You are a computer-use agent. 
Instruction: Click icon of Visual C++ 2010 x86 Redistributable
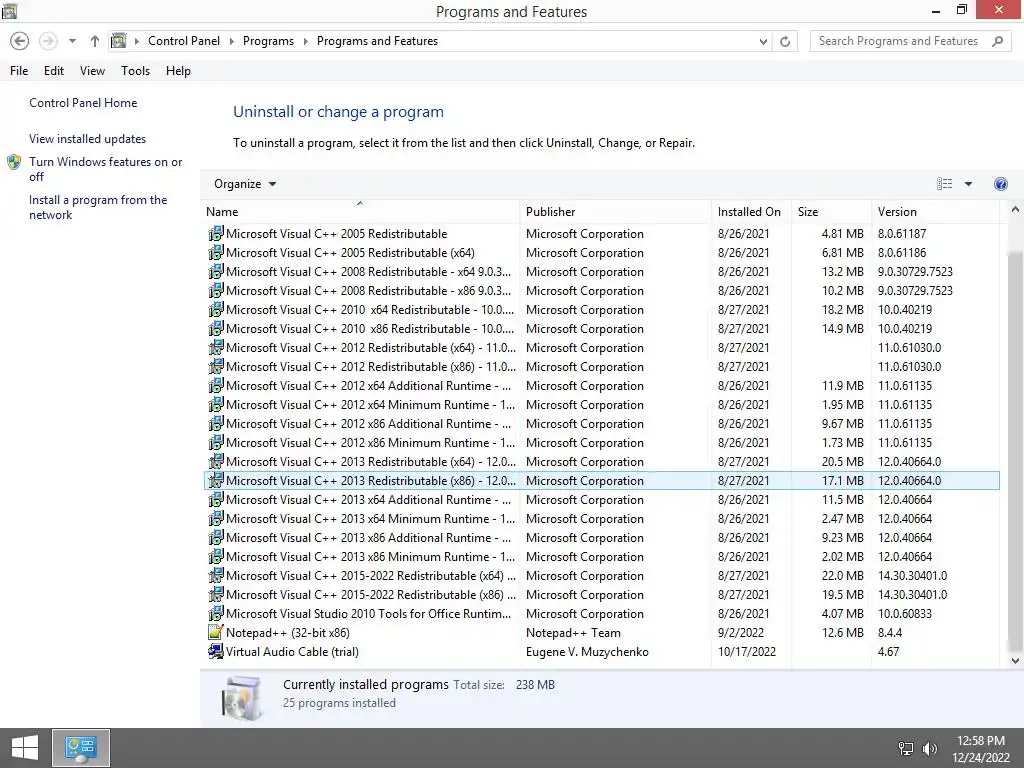click(216, 328)
